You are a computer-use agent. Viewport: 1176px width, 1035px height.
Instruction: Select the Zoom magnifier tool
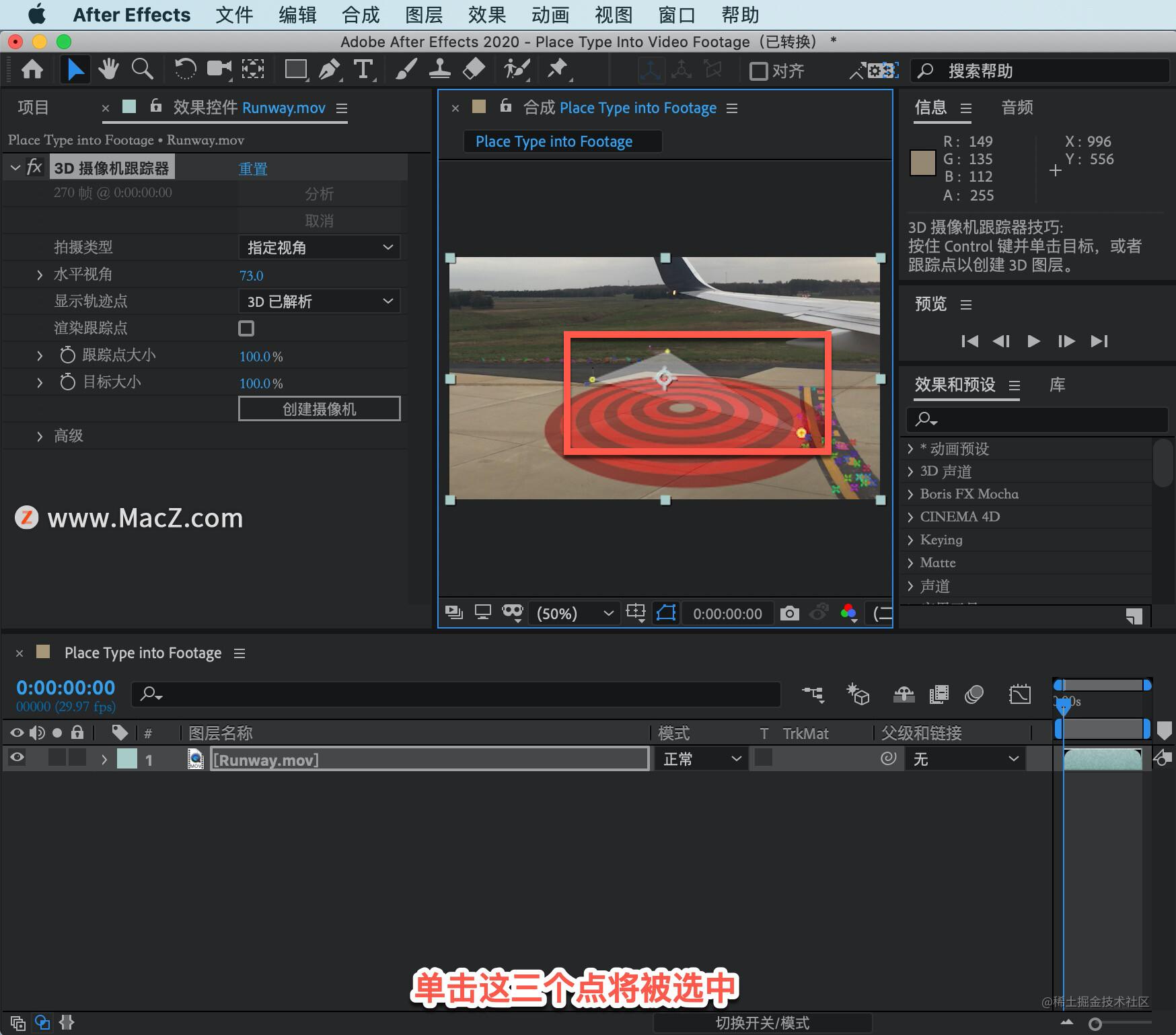(x=142, y=69)
